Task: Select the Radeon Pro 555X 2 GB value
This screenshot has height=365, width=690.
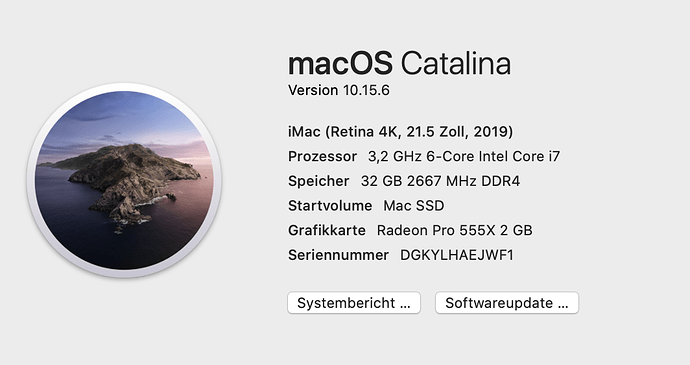Action: click(x=455, y=230)
